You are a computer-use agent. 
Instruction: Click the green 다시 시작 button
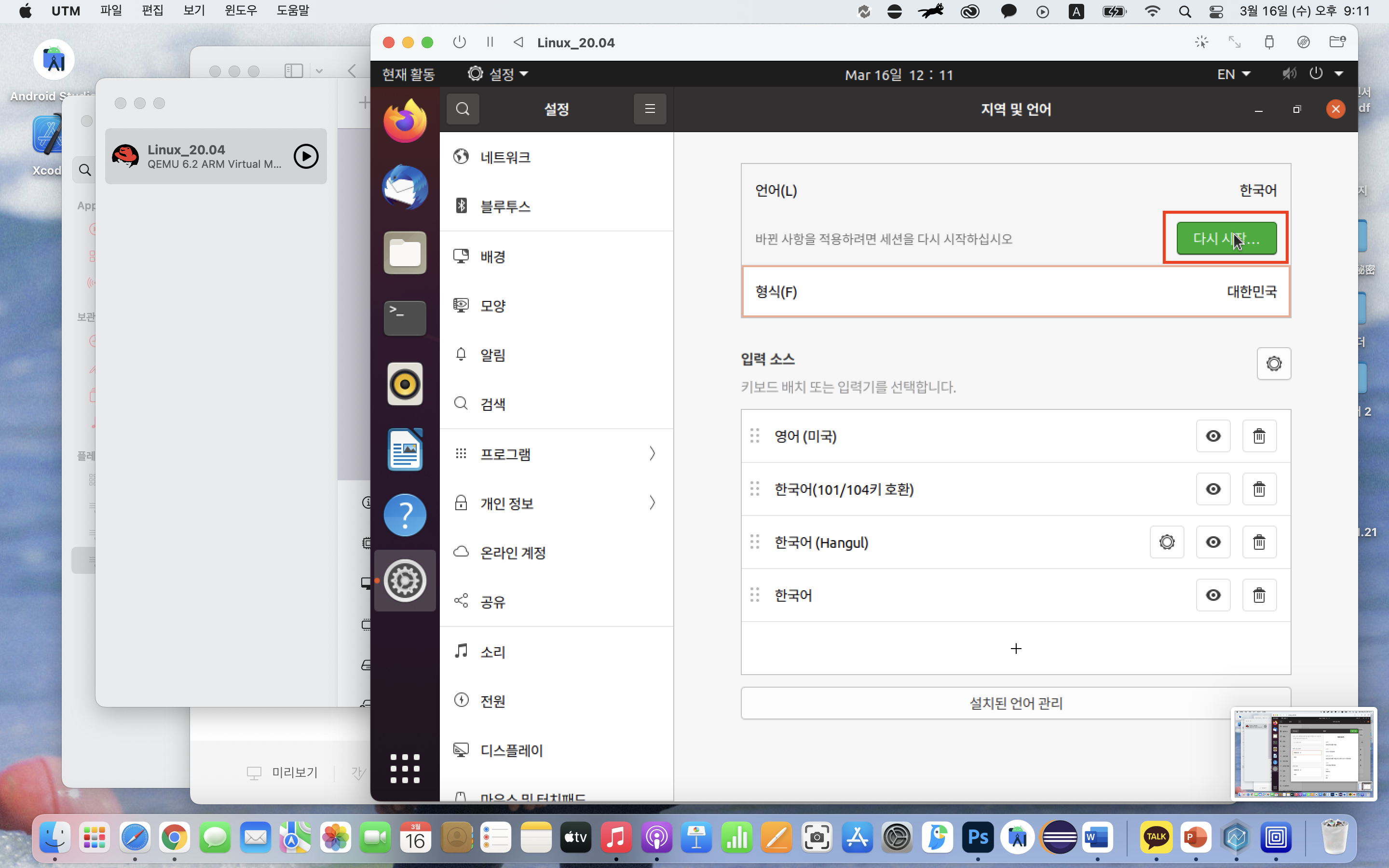[x=1226, y=238]
